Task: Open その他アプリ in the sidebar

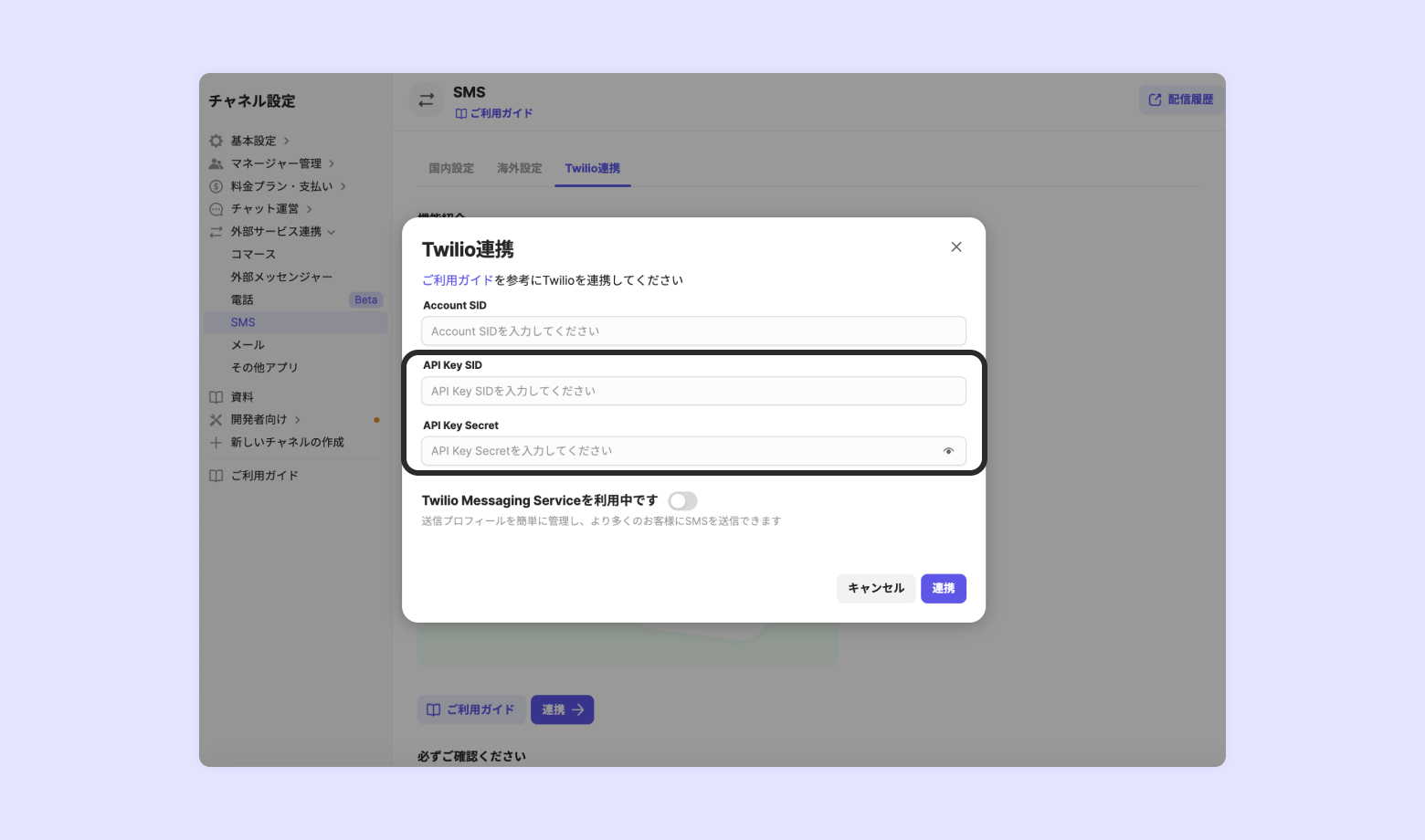Action: click(x=264, y=367)
